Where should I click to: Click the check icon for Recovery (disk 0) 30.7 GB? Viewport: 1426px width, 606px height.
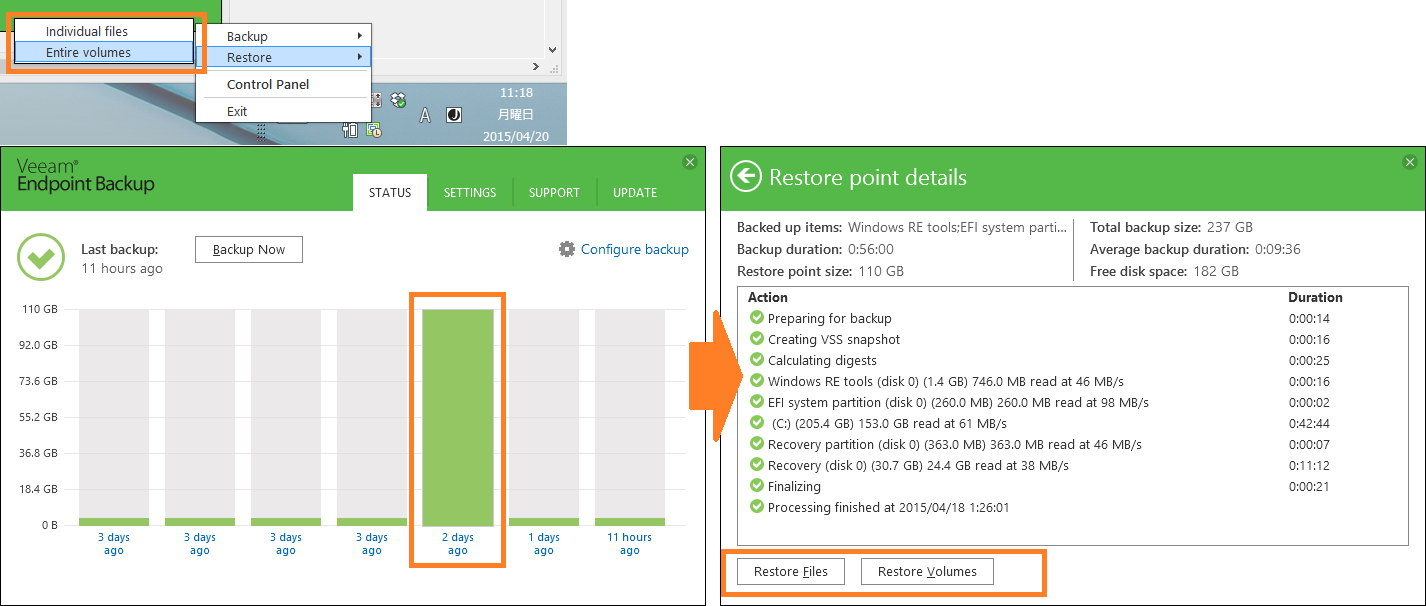(757, 465)
